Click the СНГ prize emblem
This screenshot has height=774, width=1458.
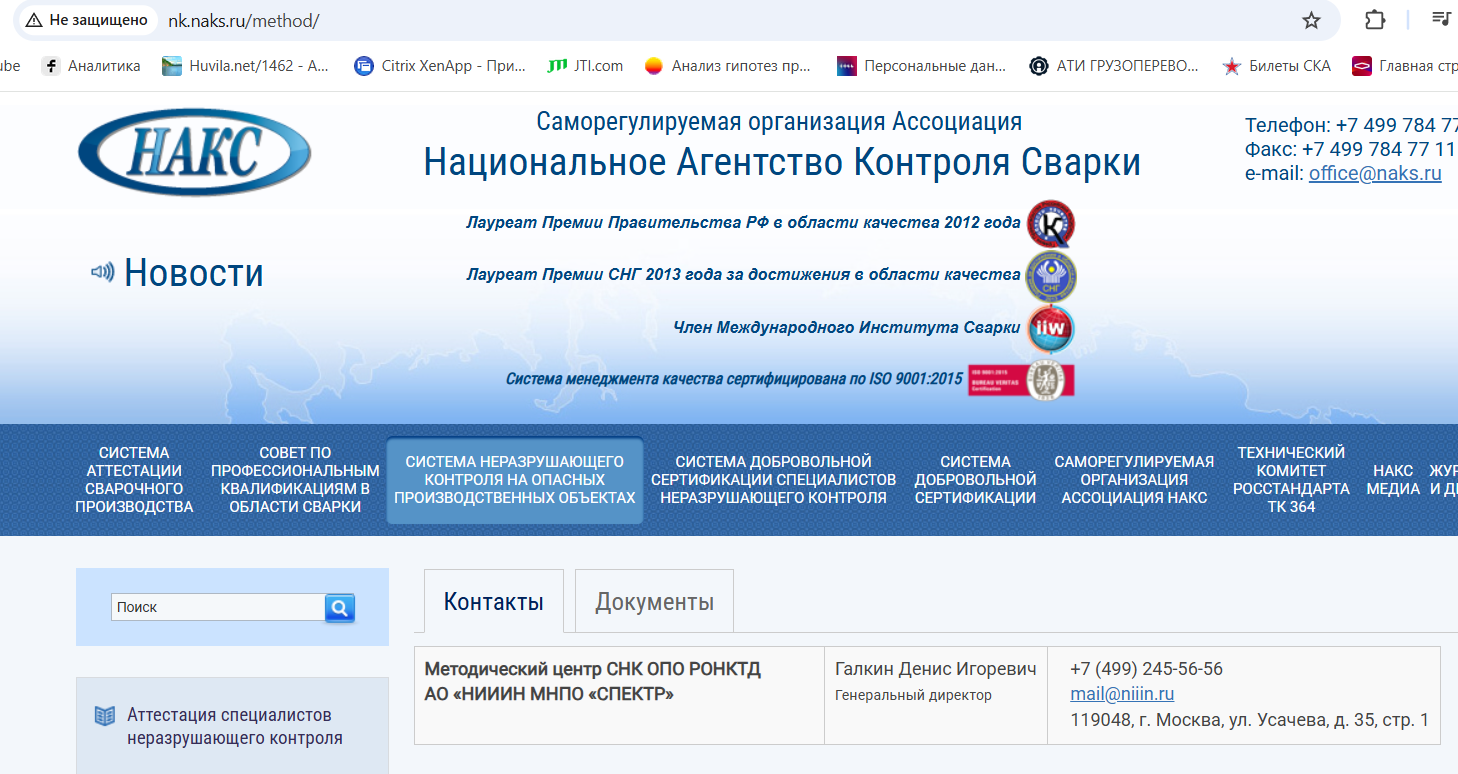1050,276
